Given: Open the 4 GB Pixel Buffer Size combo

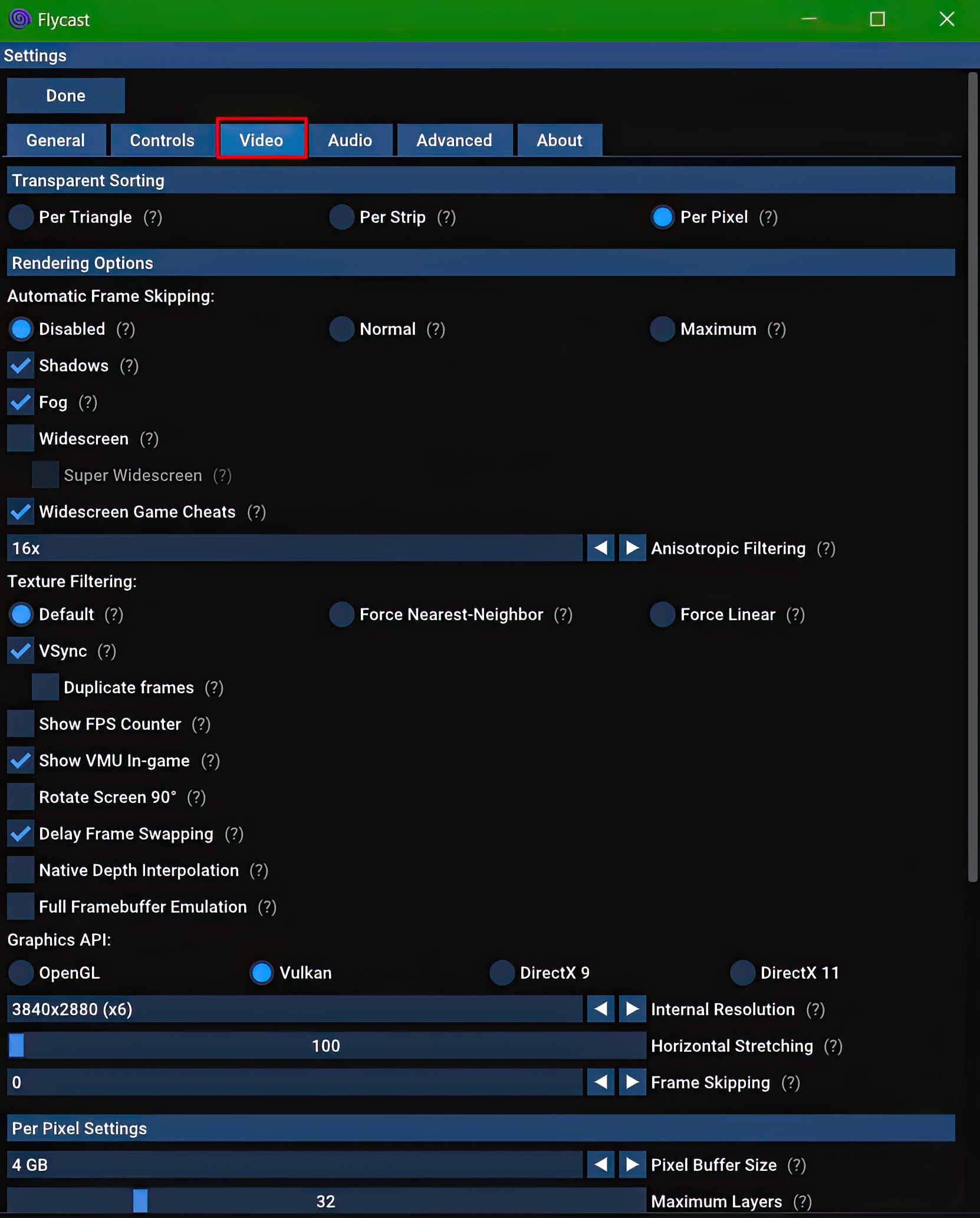Looking at the screenshot, I should tap(294, 1166).
